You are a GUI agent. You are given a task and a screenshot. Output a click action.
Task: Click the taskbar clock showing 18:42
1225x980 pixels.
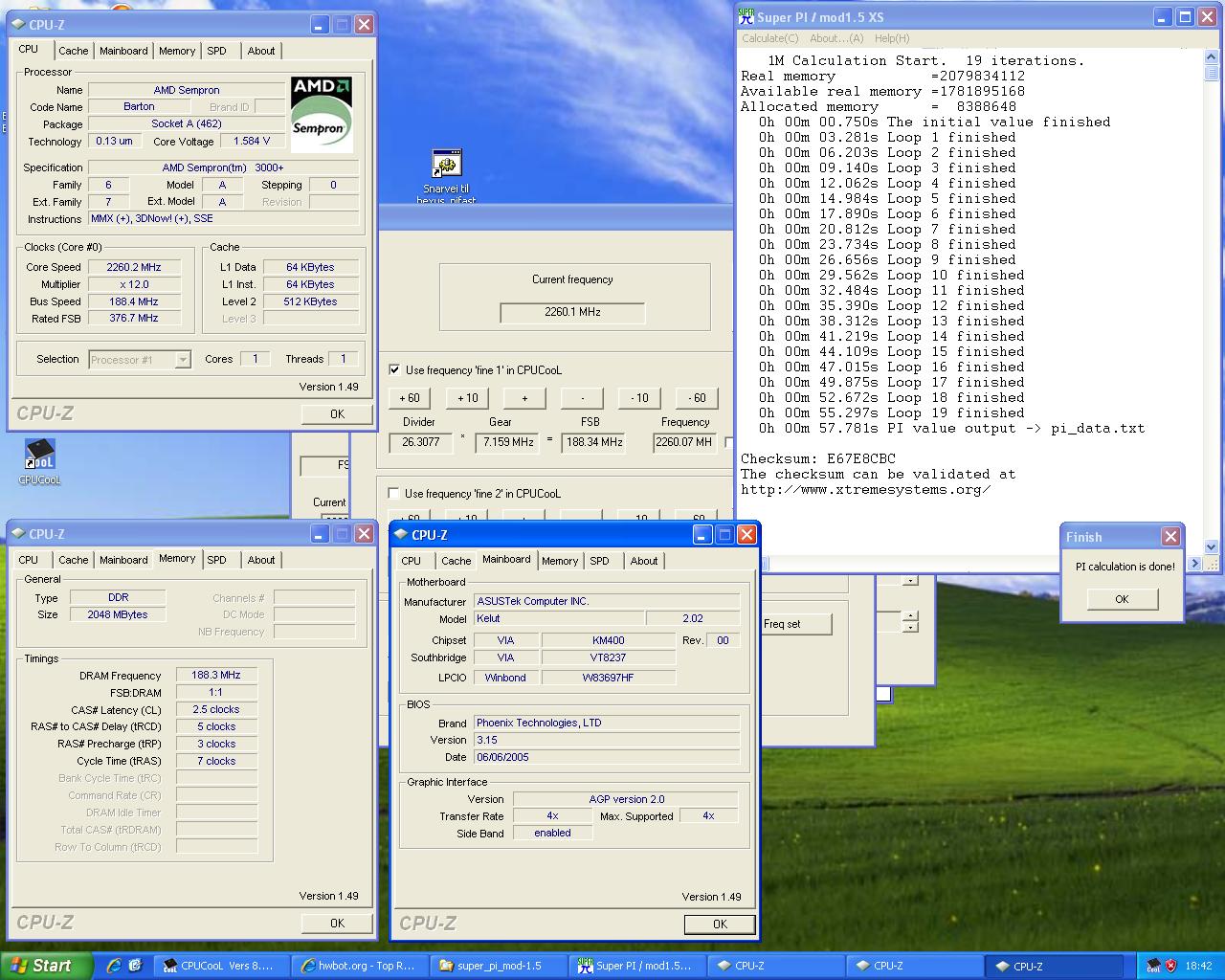pos(1198,966)
